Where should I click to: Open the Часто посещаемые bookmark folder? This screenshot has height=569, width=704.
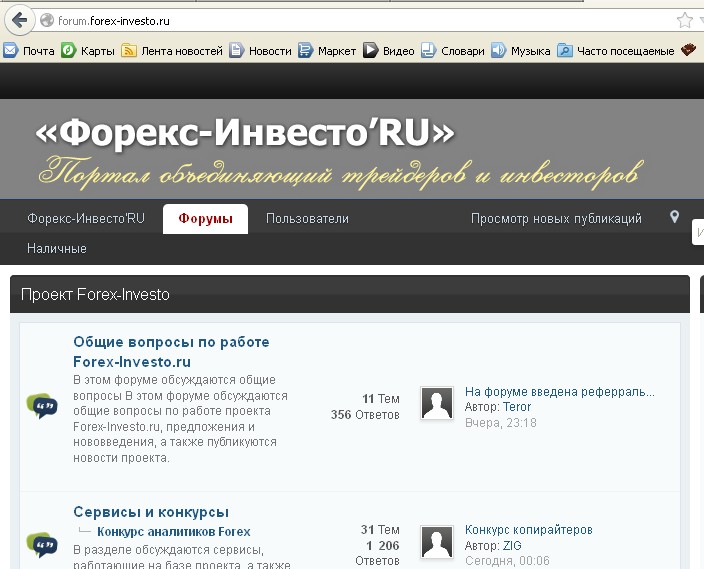point(616,51)
